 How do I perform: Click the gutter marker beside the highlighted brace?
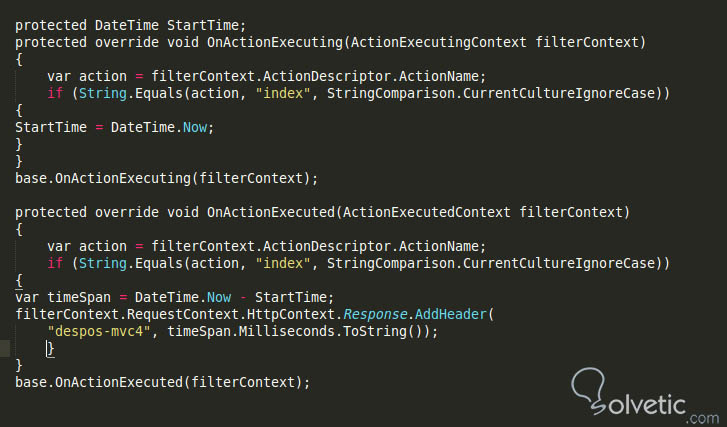coord(6,348)
